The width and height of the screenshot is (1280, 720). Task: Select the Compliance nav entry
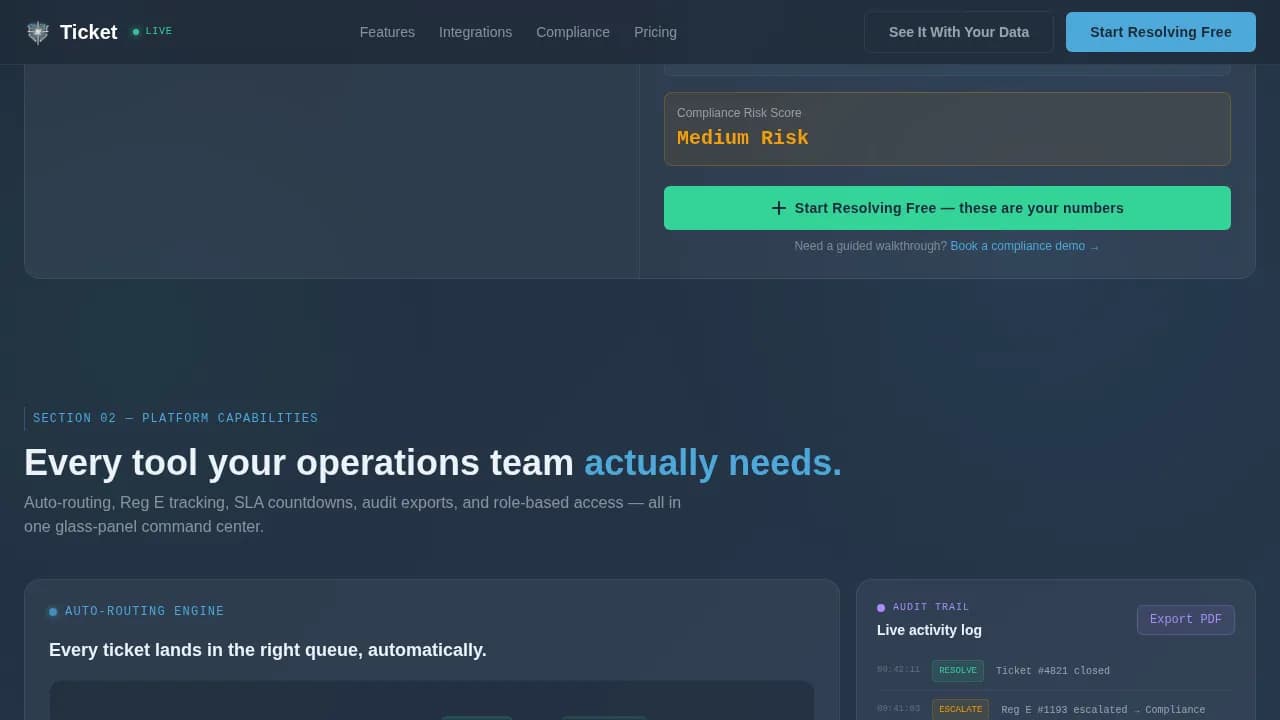pyautogui.click(x=573, y=32)
